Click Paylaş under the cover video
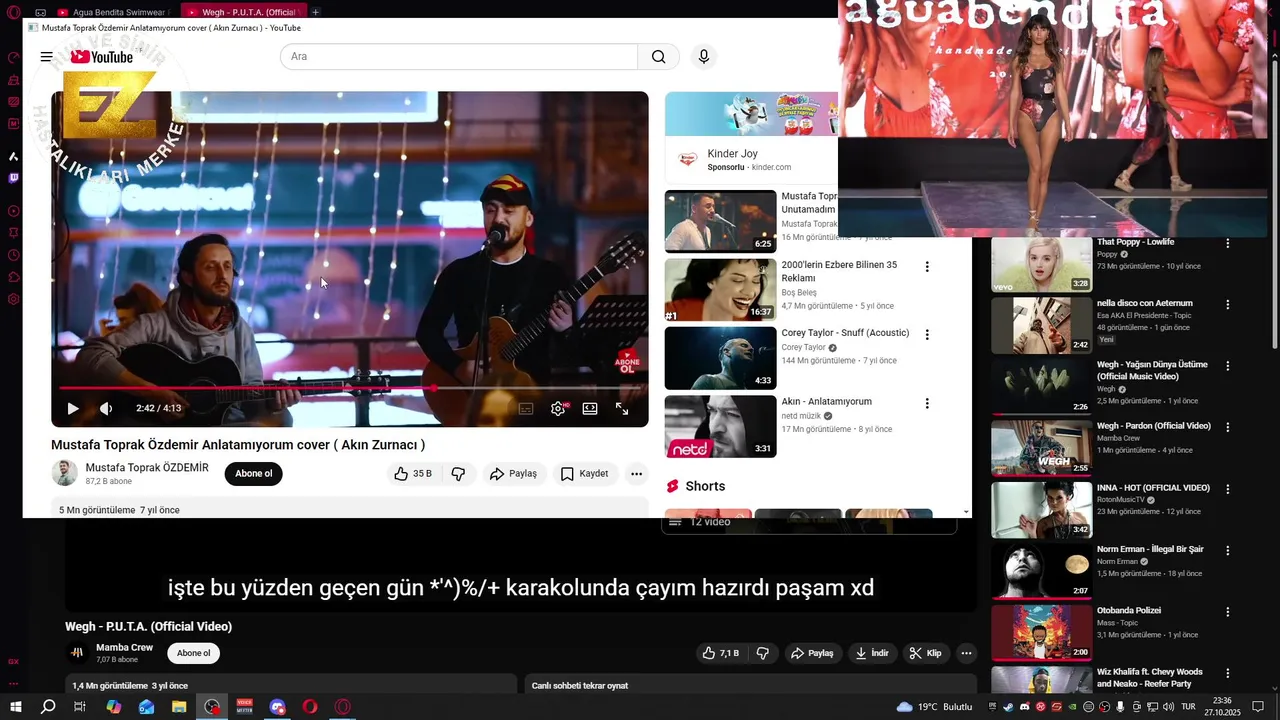 pos(513,473)
